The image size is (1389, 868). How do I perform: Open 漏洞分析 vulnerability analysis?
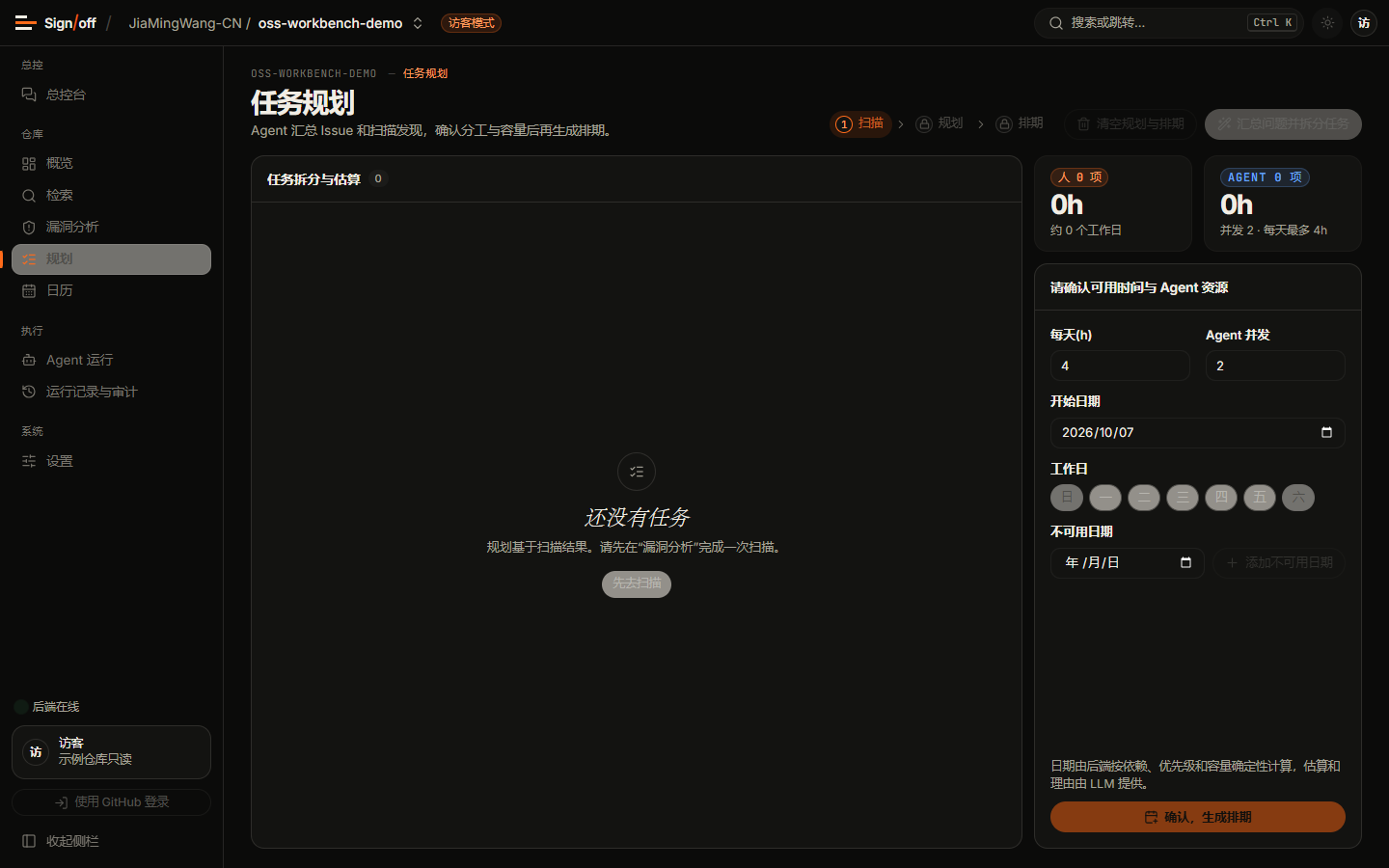(111, 228)
